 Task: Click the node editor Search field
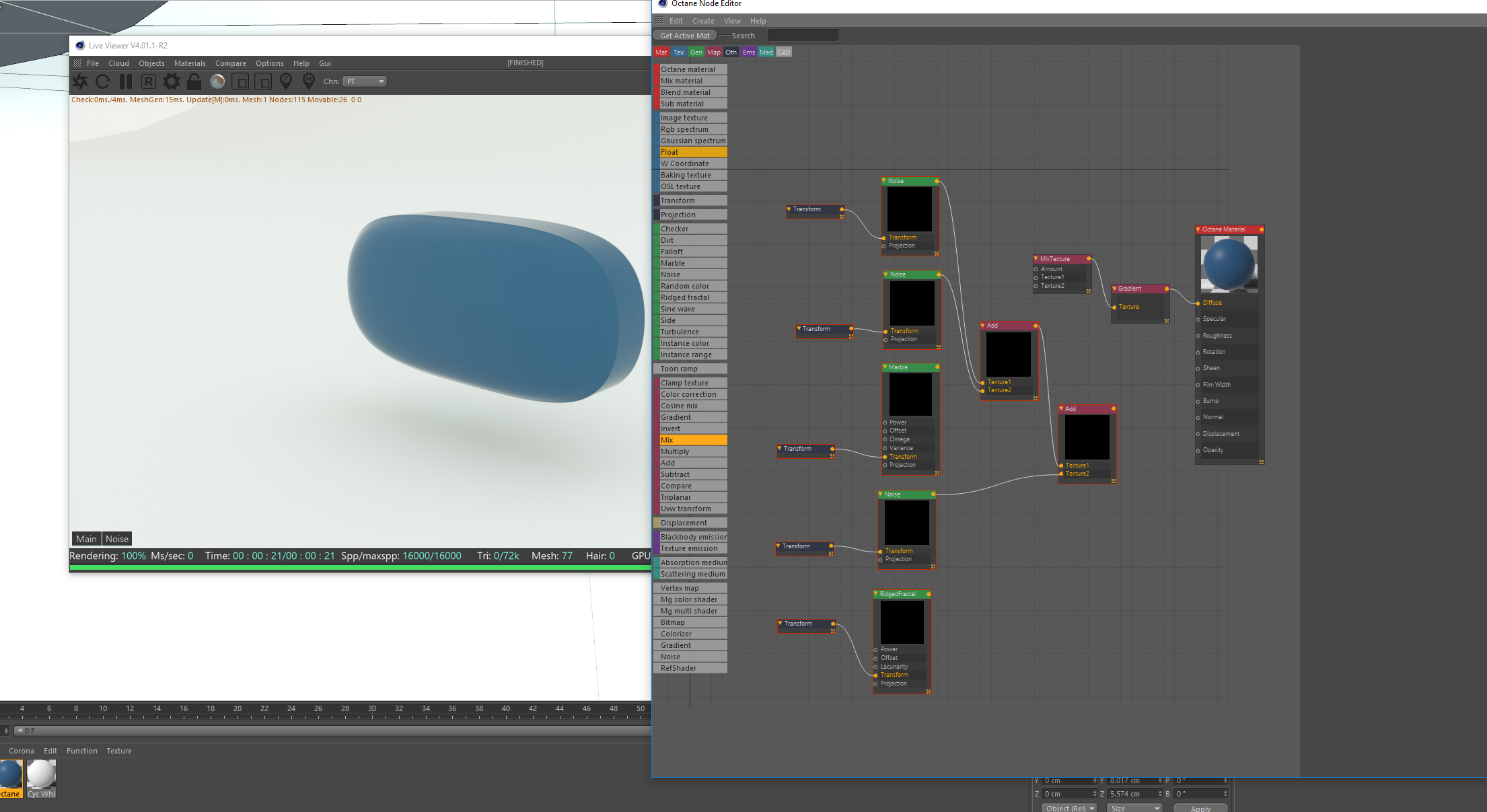(803, 36)
